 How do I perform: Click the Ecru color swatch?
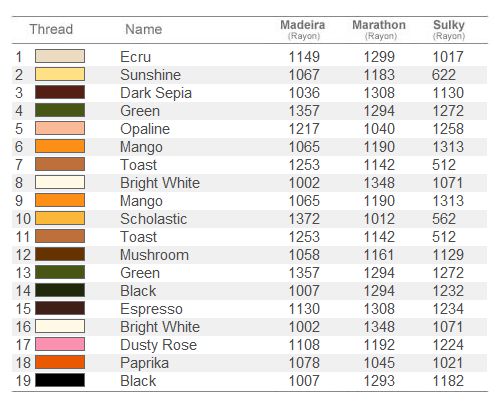pos(60,56)
